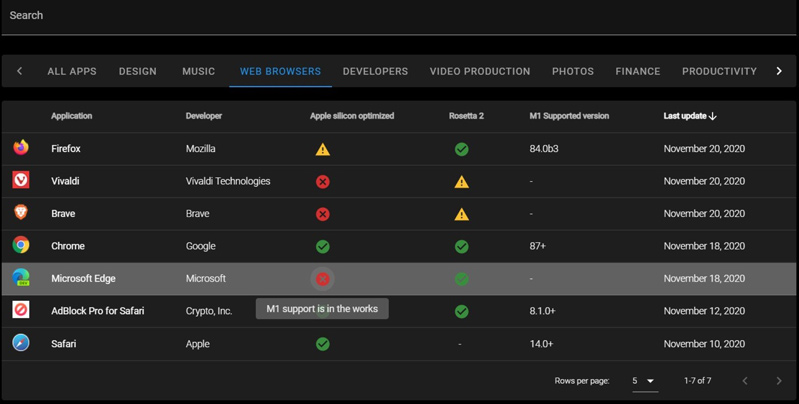Go to next page of results

click(779, 381)
